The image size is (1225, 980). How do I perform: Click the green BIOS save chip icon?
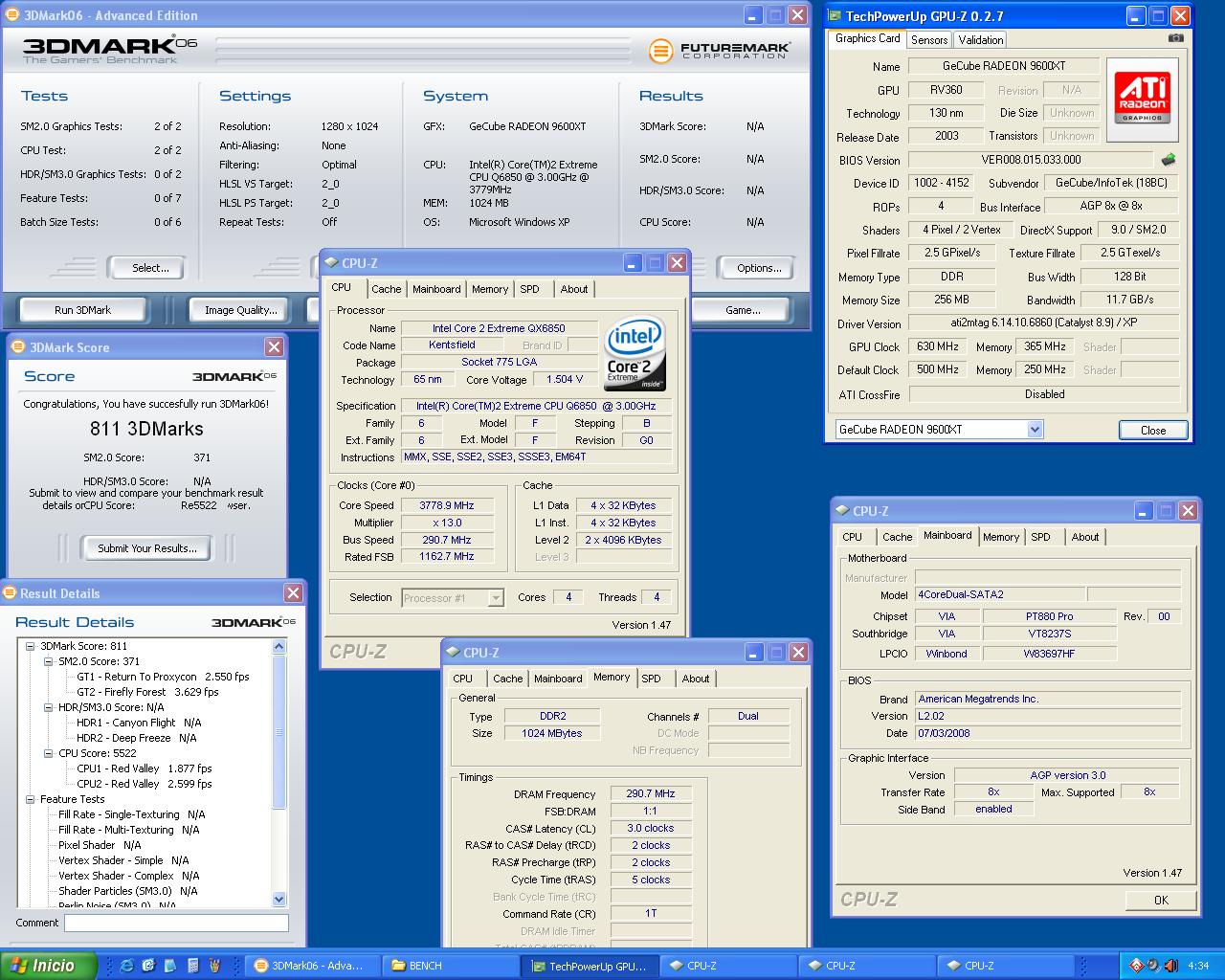pyautogui.click(x=1168, y=160)
